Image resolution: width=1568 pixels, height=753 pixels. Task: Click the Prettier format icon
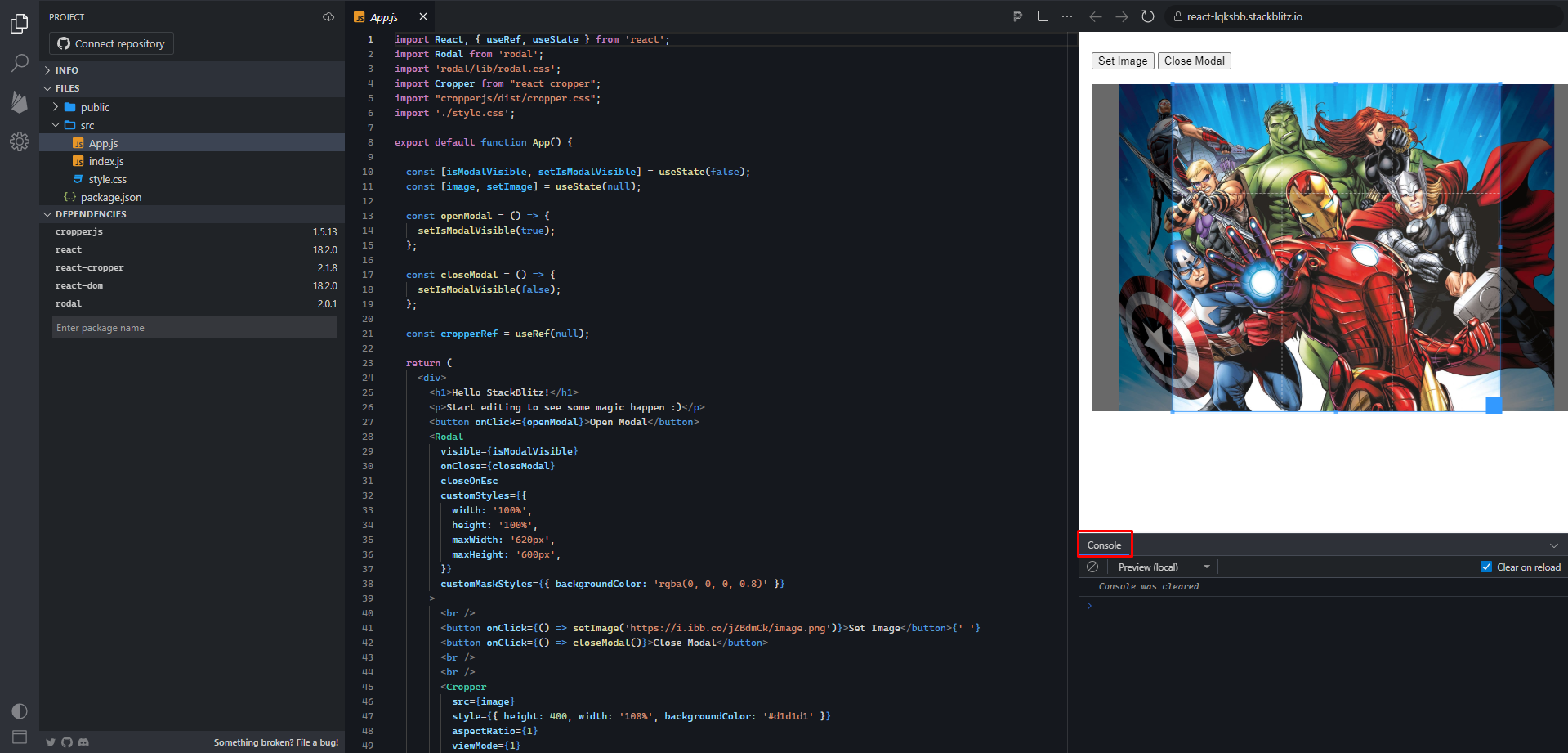click(x=1017, y=16)
